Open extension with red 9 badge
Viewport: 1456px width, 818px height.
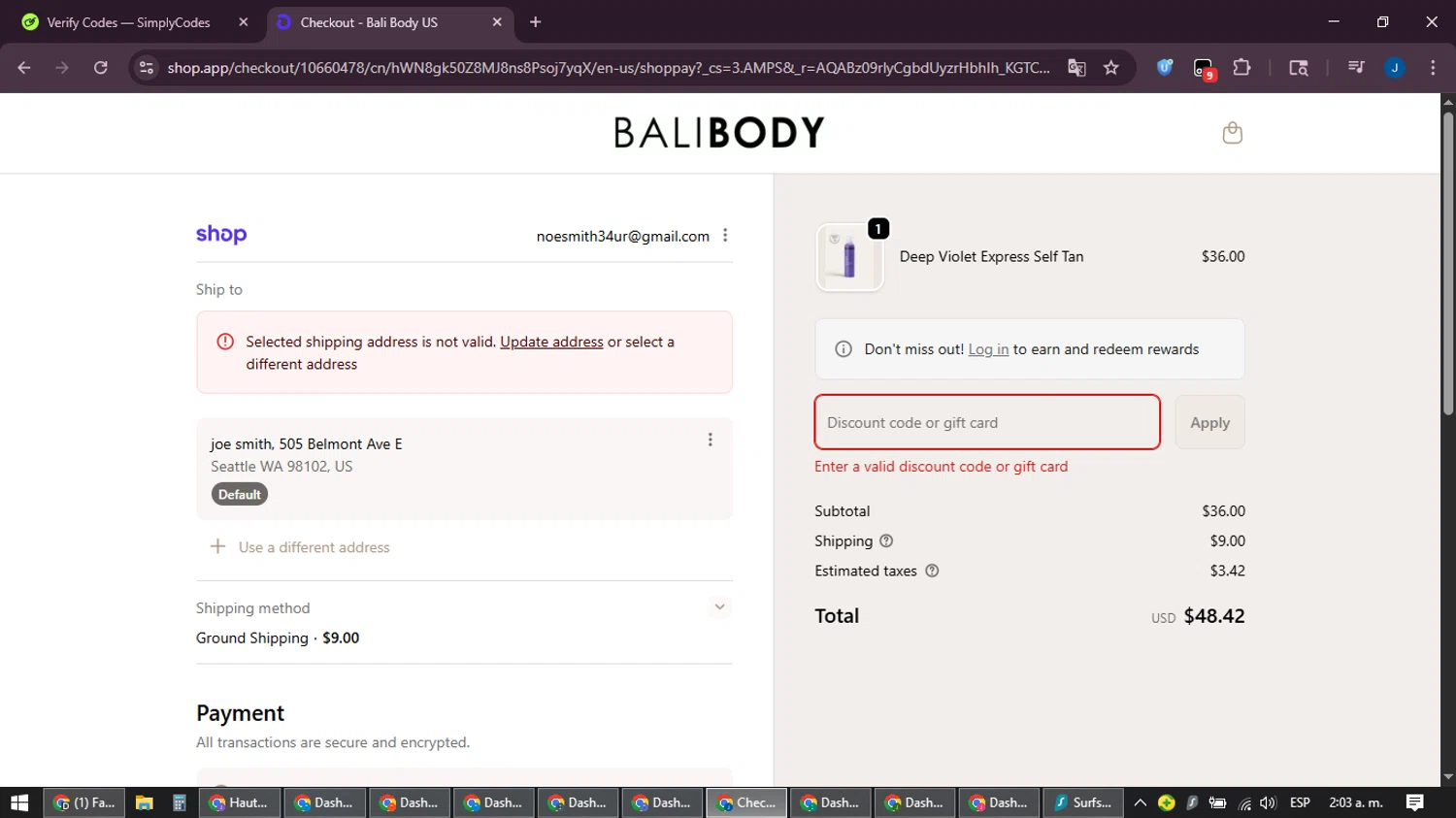pyautogui.click(x=1204, y=69)
